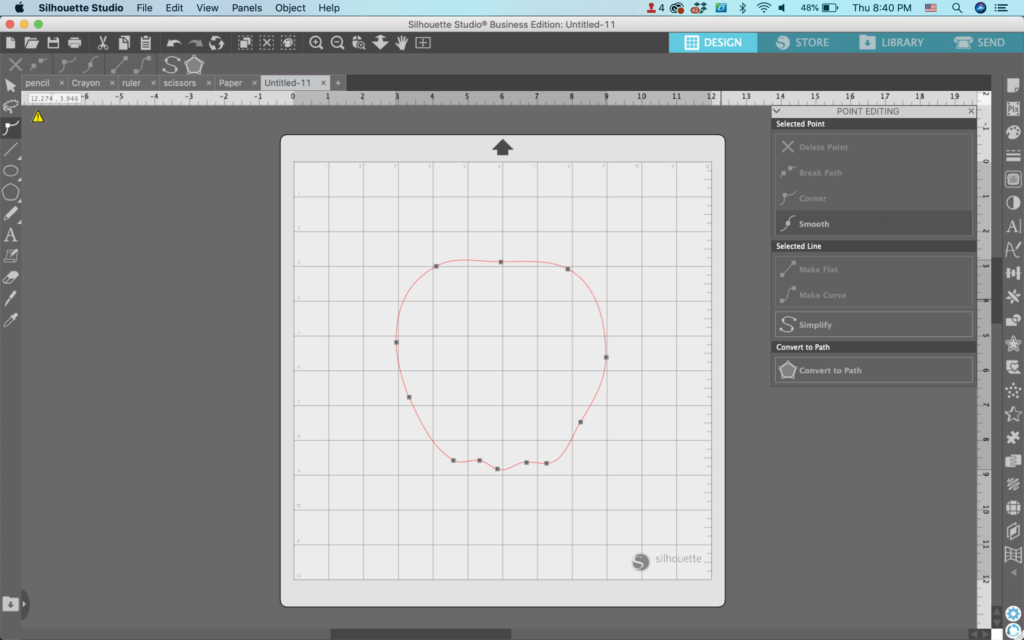
Task: Click the Simplify button in Point Editing
Action: (874, 325)
